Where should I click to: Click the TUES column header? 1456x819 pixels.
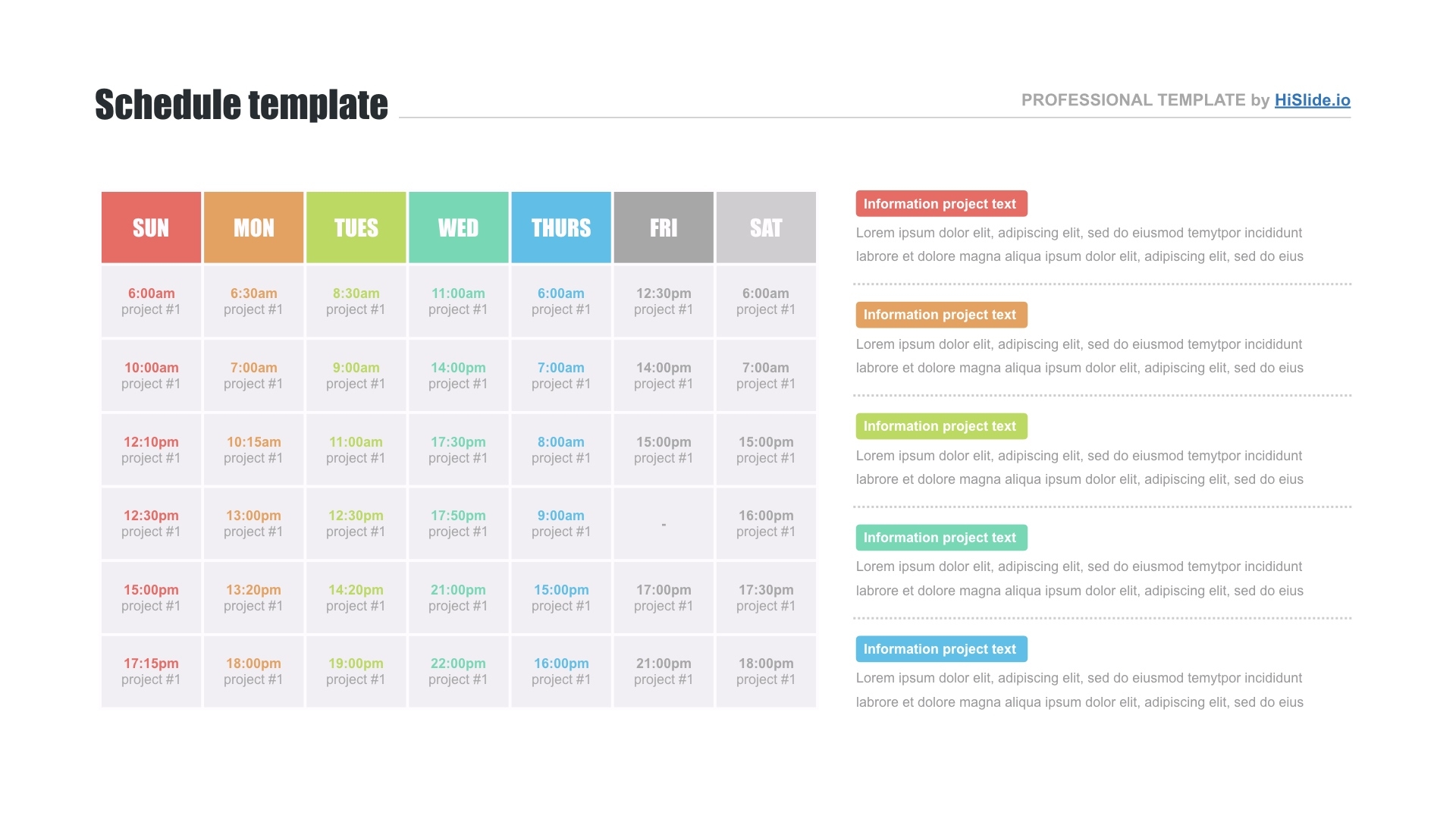355,226
